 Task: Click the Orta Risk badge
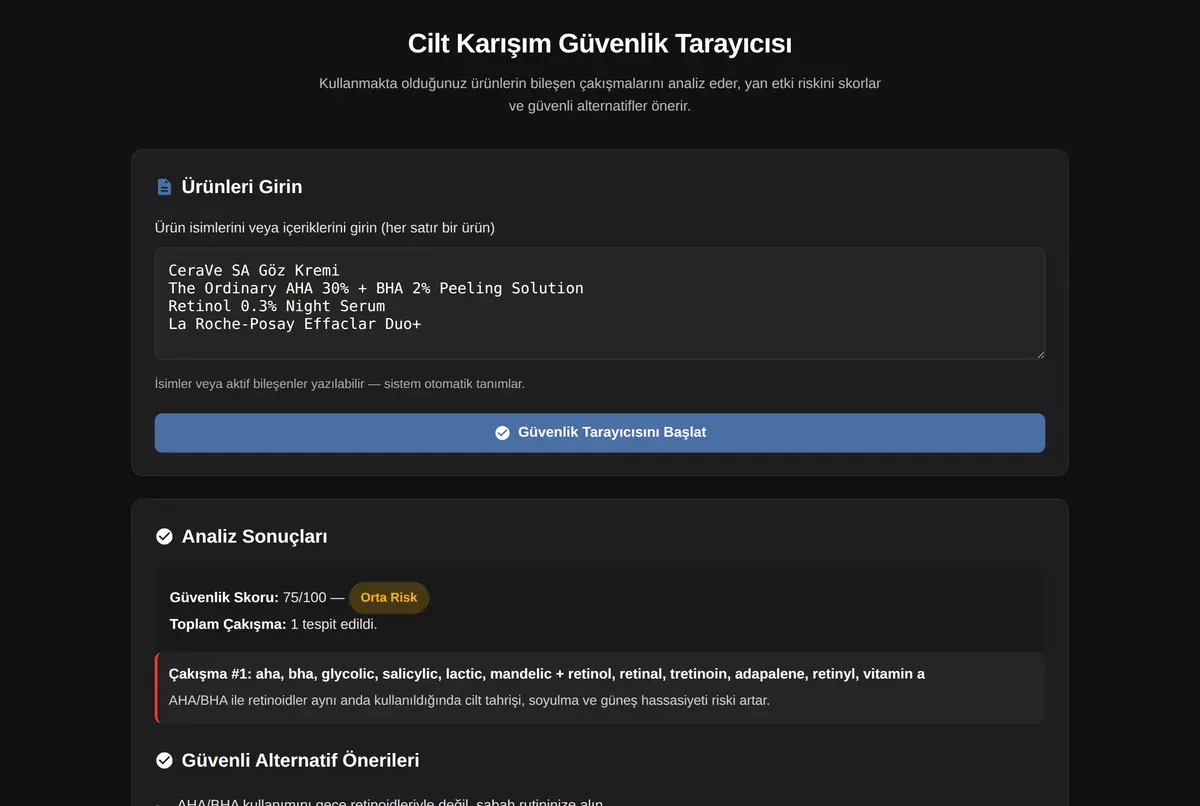click(x=389, y=598)
